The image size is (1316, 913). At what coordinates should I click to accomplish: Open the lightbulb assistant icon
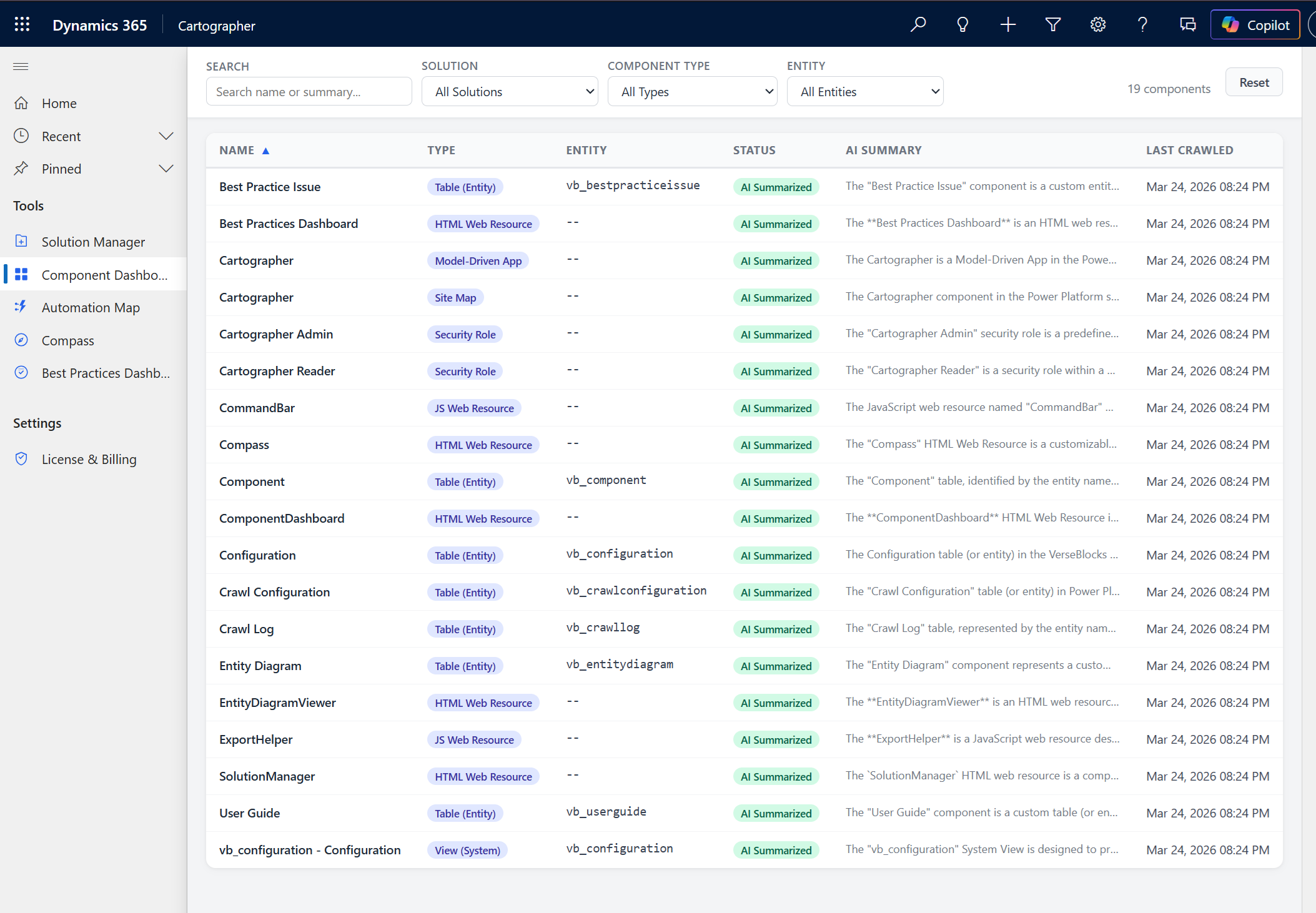pos(962,25)
